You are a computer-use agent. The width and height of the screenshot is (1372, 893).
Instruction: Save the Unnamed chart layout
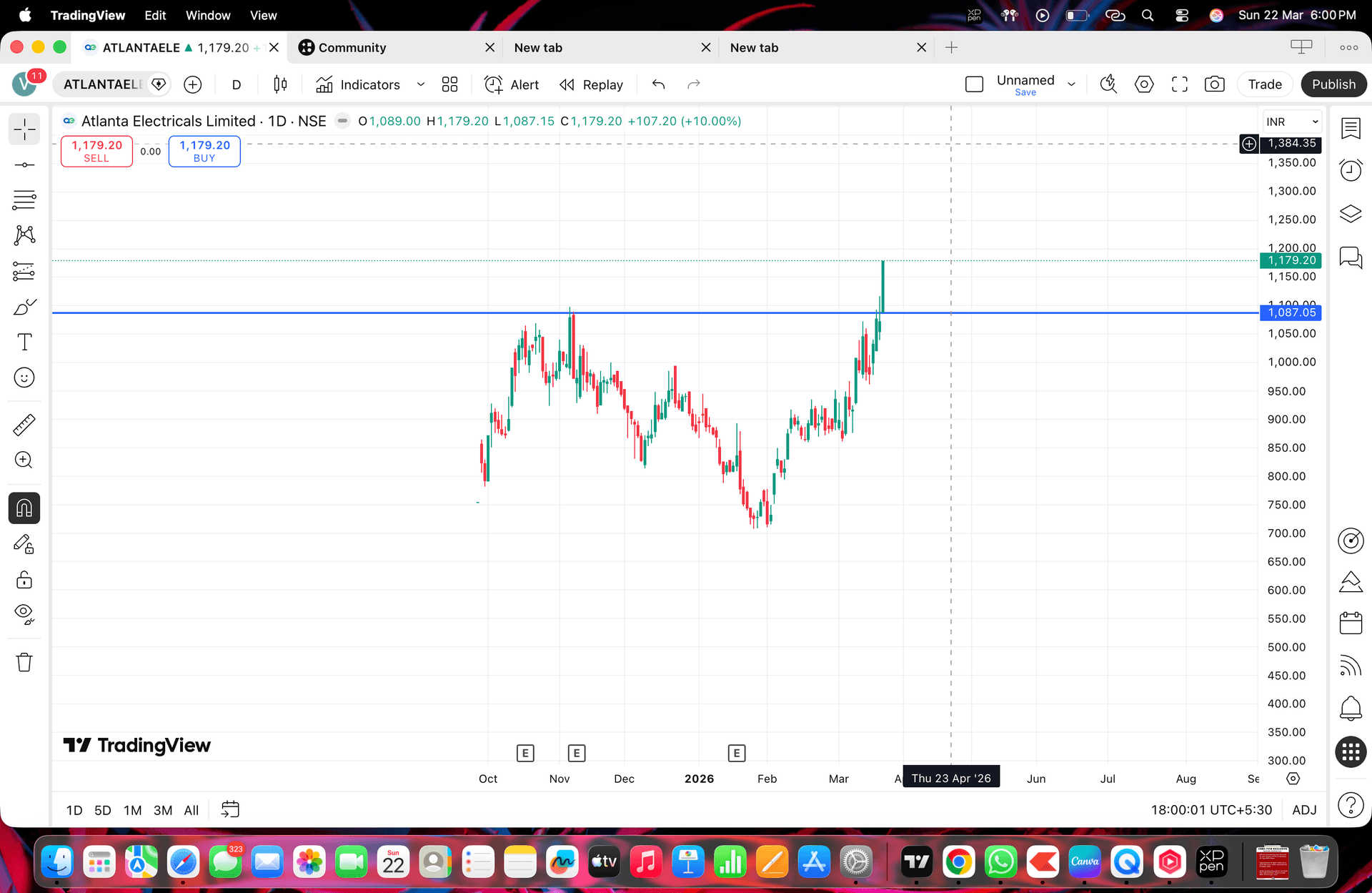tap(1025, 92)
